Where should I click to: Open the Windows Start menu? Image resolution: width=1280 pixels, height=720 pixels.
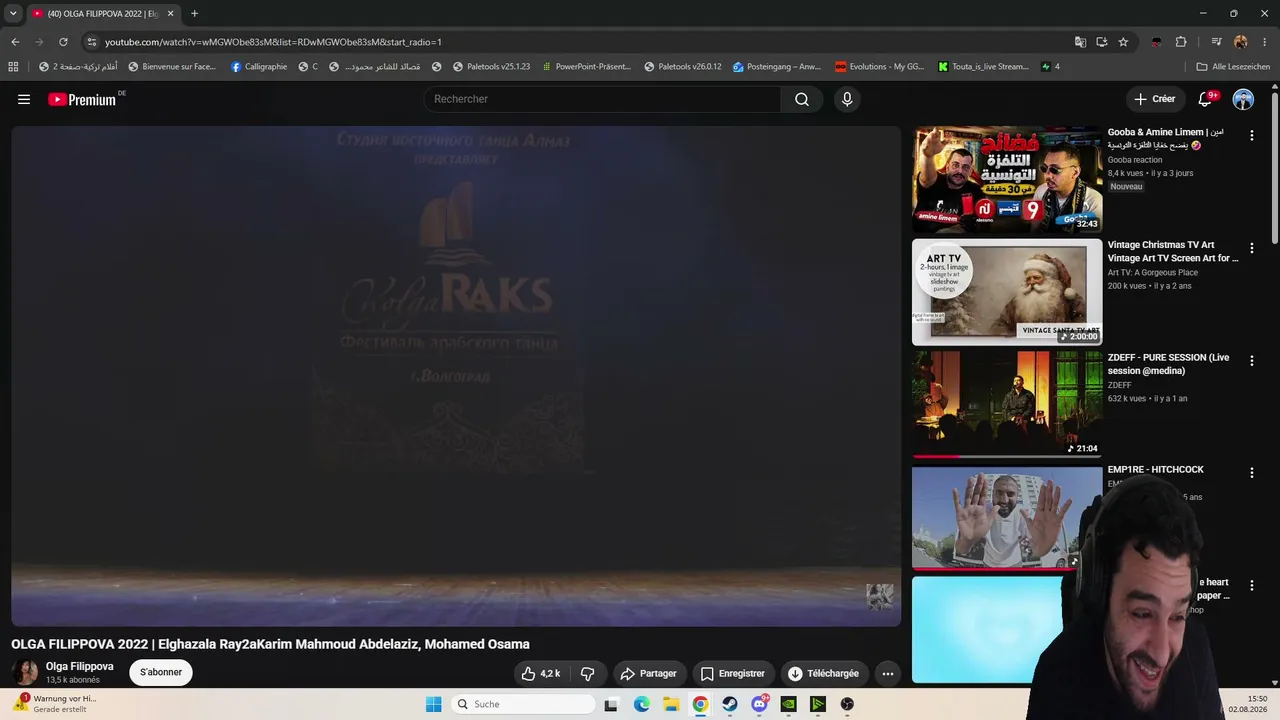click(x=433, y=704)
